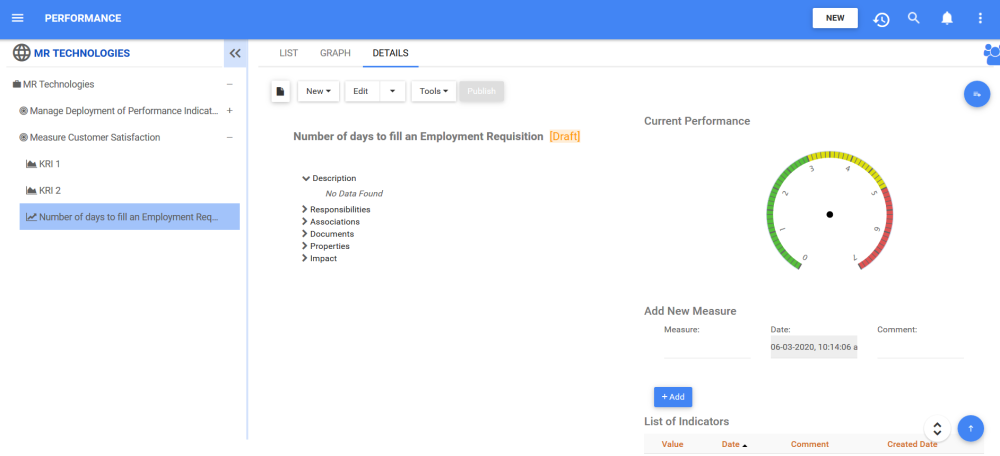1000x456 pixels.
Task: Click the users group icon
Action: [x=991, y=54]
